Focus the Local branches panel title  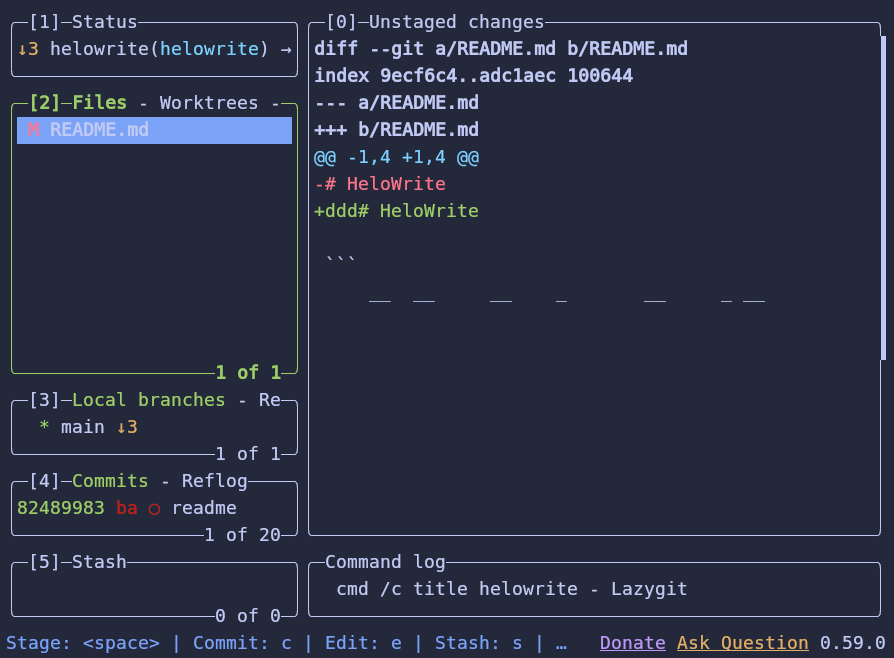click(148, 400)
